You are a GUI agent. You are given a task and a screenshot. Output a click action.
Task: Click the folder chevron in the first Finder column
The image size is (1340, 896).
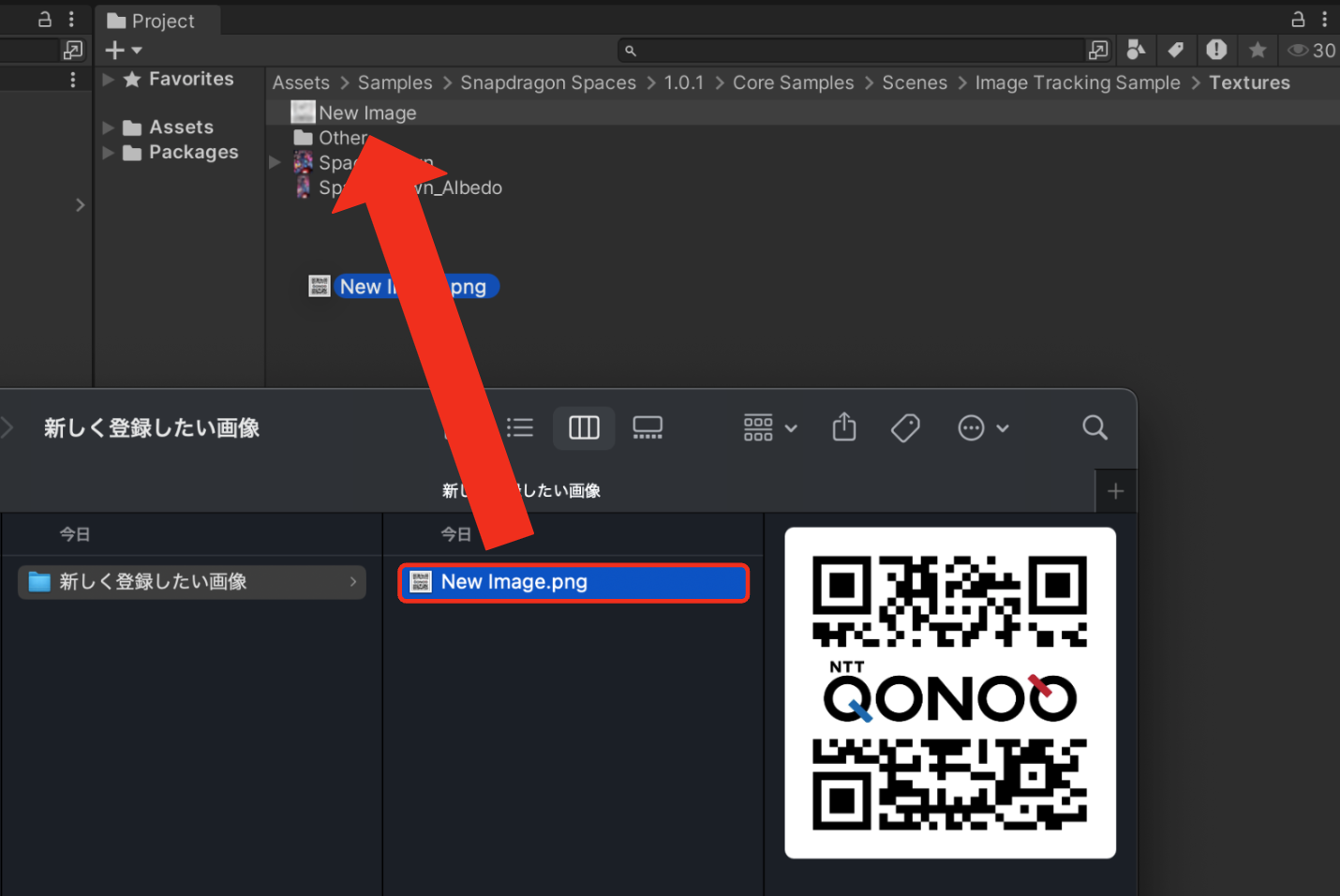(353, 582)
